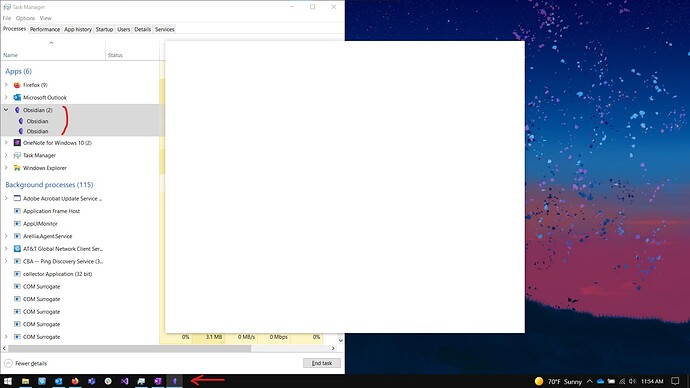Open the Microsoft Teams taskbar icon
The image size is (690, 388).
point(92,381)
